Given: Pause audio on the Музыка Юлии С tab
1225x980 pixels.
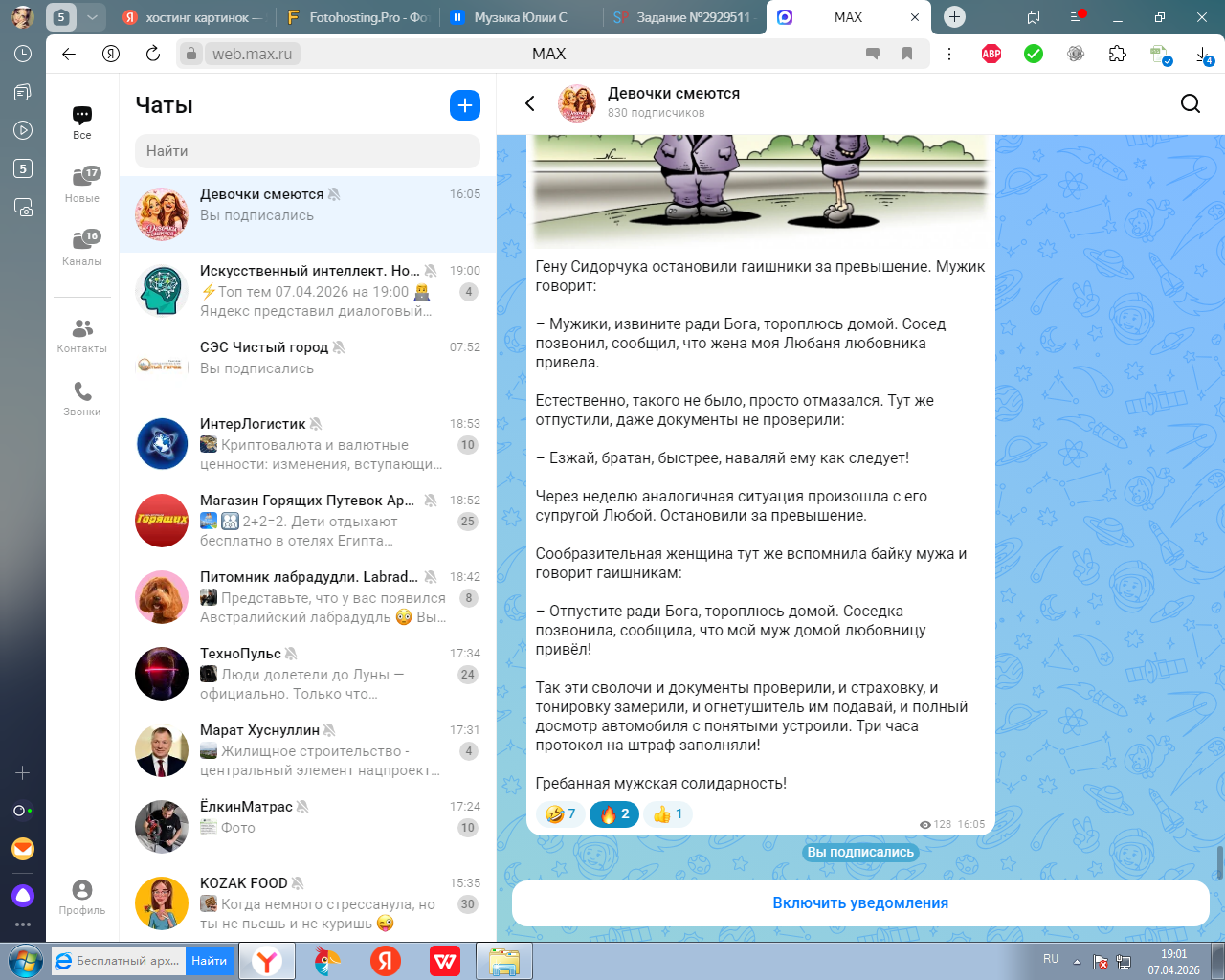Looking at the screenshot, I should pyautogui.click(x=457, y=17).
